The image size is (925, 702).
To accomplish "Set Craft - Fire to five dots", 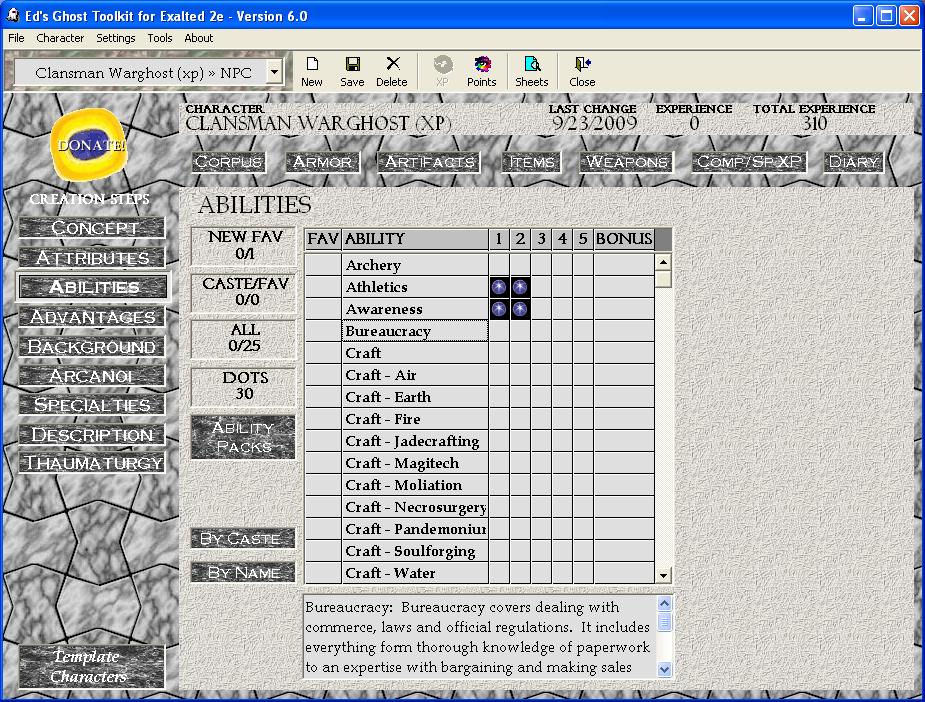I will click(583, 419).
